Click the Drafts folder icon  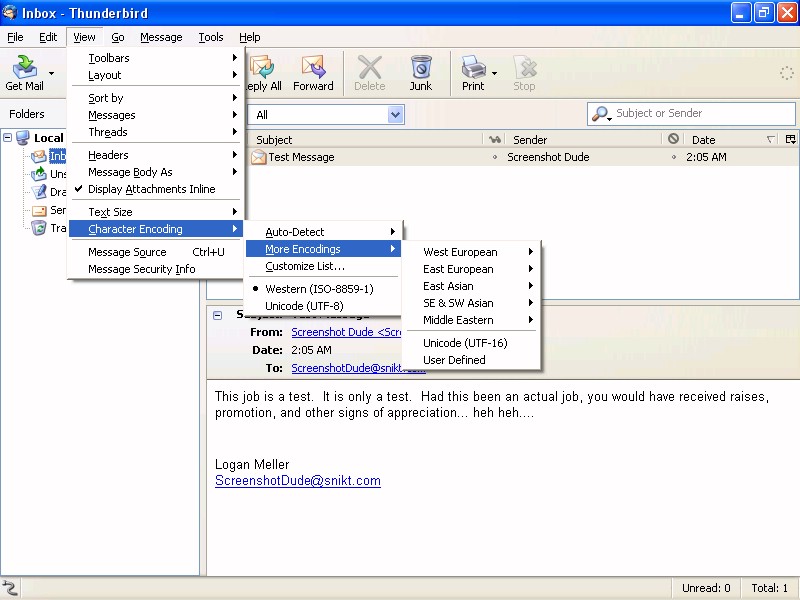[x=39, y=192]
